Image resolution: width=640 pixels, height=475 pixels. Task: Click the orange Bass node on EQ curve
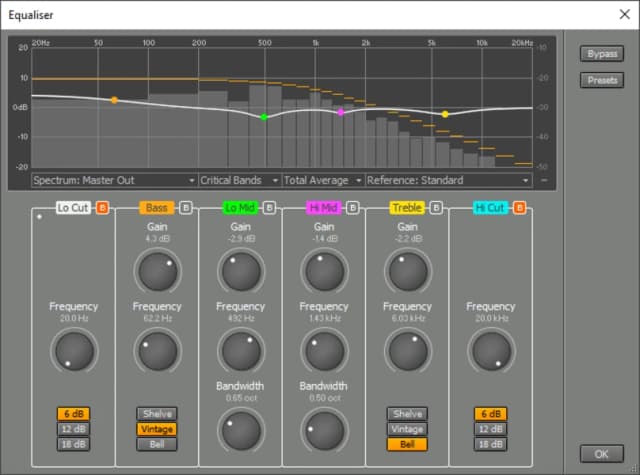115,100
